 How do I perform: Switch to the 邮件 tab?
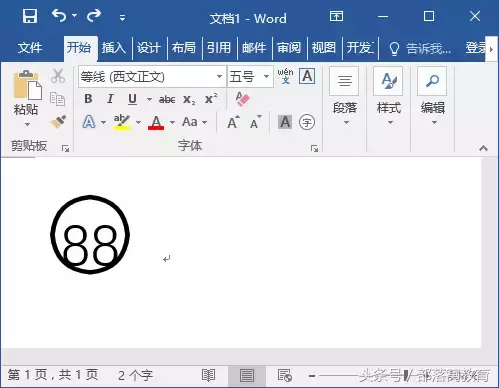pyautogui.click(x=254, y=48)
